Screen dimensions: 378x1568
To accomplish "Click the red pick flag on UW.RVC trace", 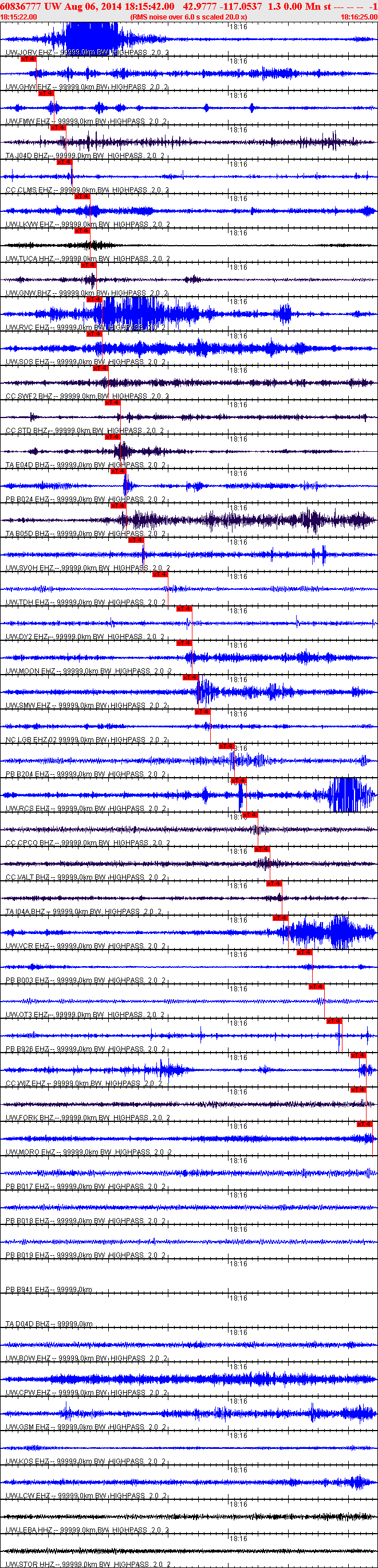I will 94,300.
